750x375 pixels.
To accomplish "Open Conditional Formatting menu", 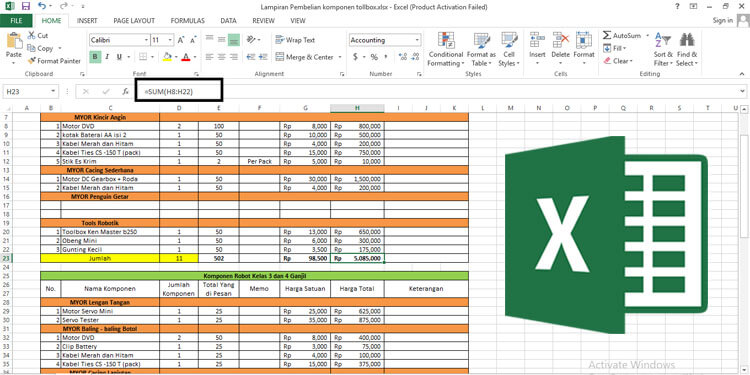I will pyautogui.click(x=445, y=49).
